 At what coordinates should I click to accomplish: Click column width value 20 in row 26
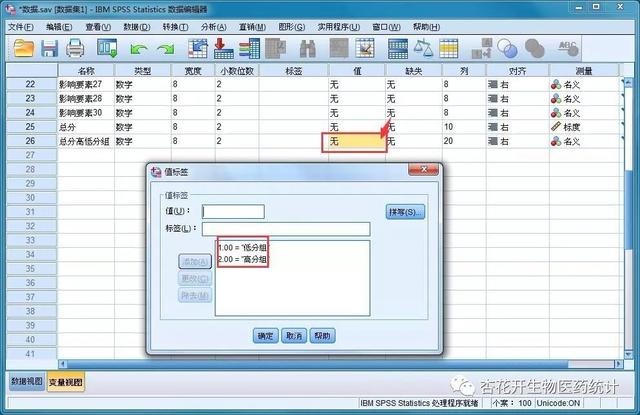448,141
